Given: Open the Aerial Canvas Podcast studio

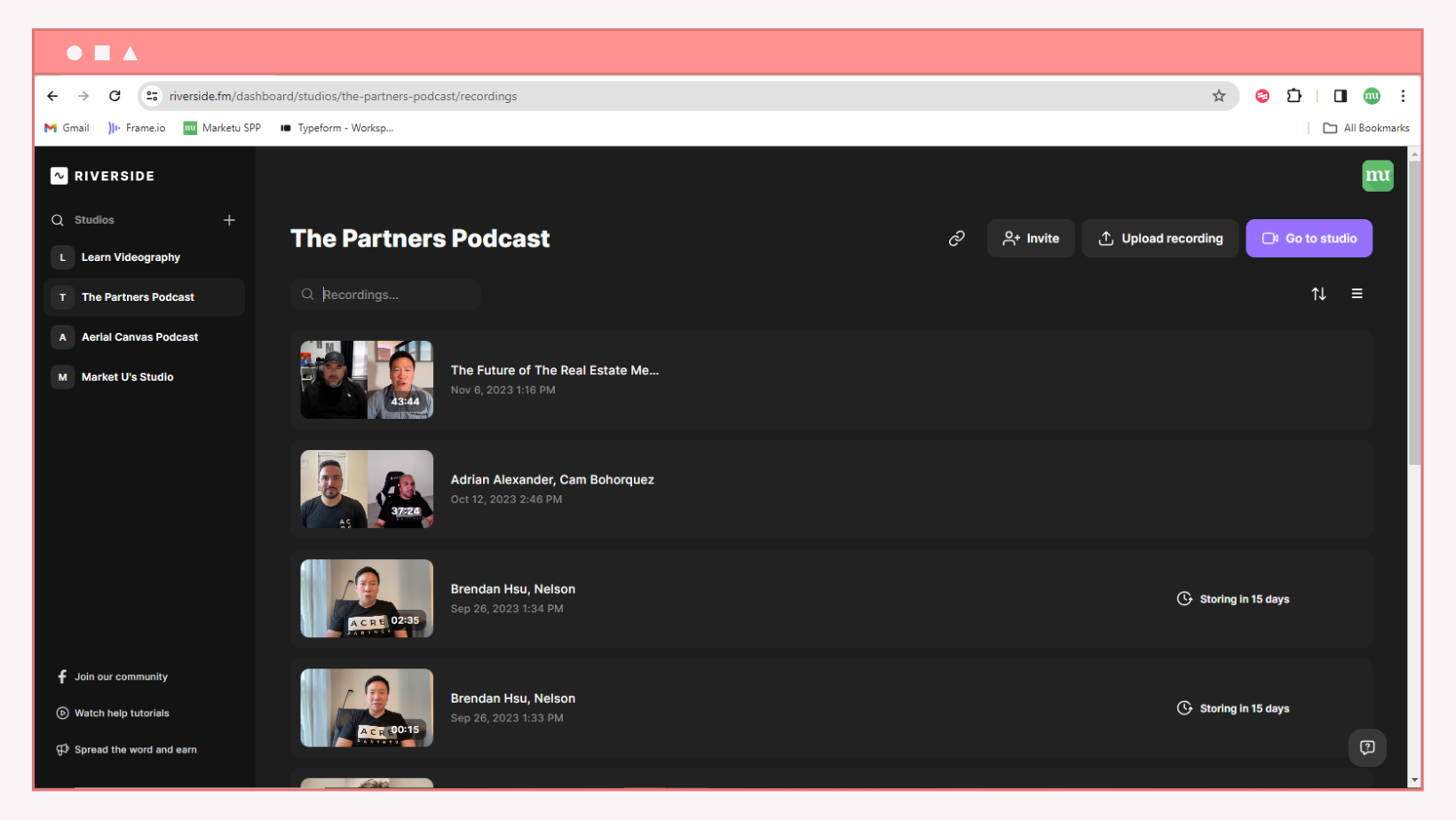Looking at the screenshot, I should (x=144, y=337).
